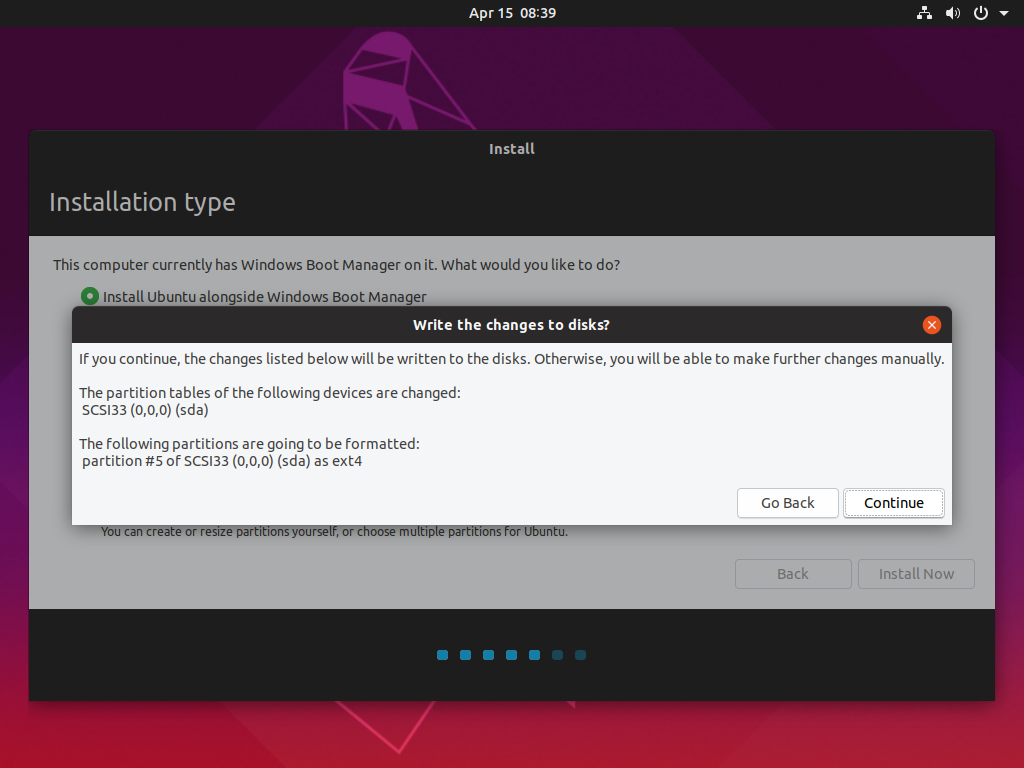The height and width of the screenshot is (768, 1024).
Task: Click the text 'SCSI33 (0,0,0) (sda)'
Action: [145, 410]
